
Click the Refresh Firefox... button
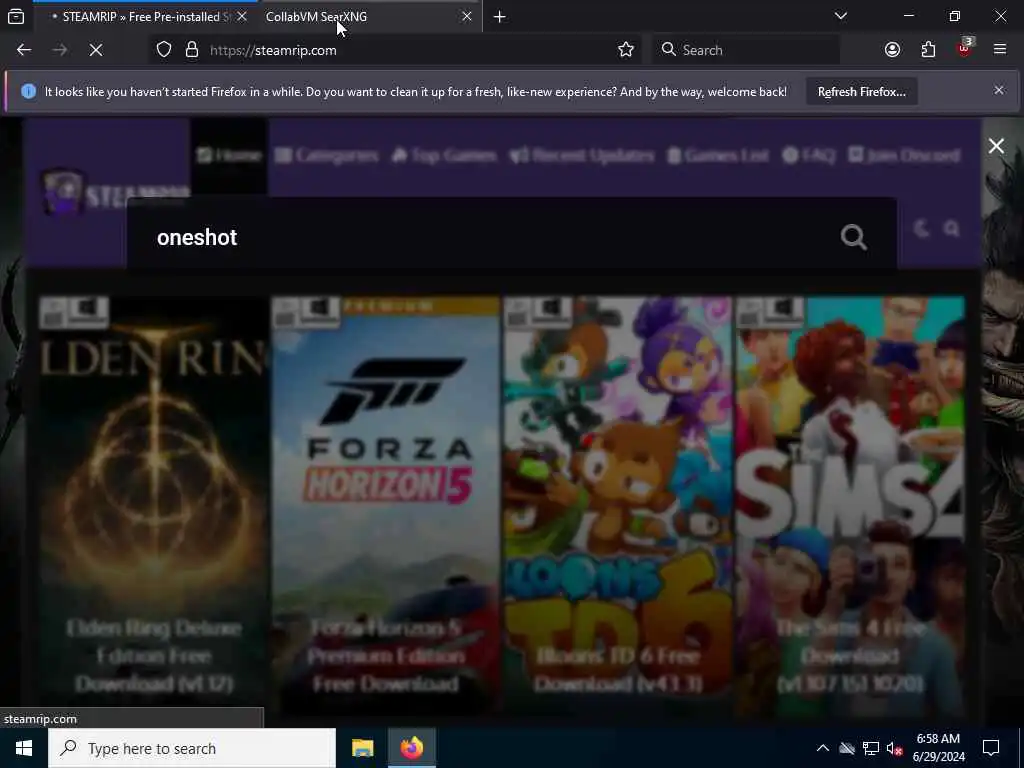point(861,91)
